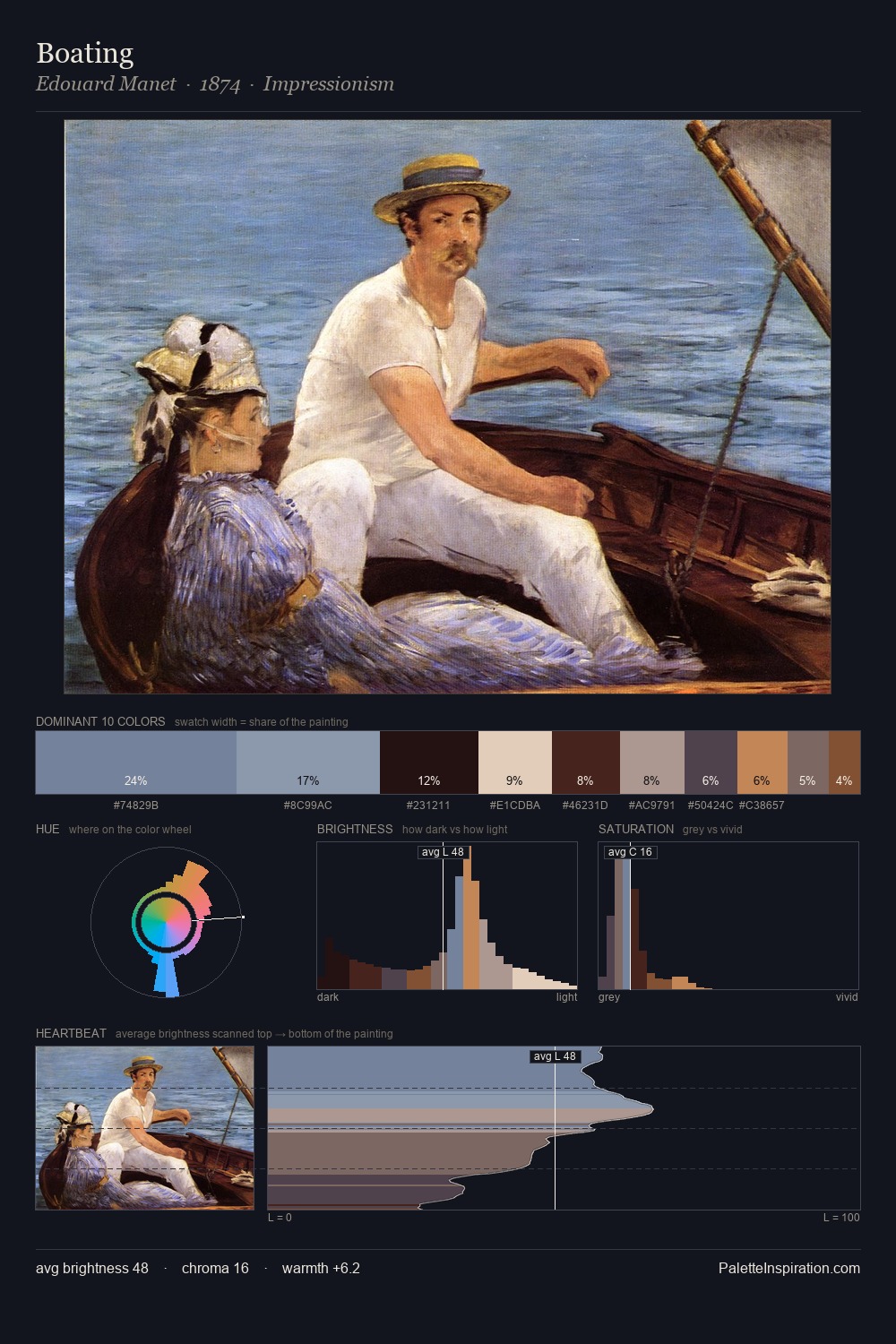Select the 5% grey-brown swatch
This screenshot has height=1344, width=896.
pos(808,762)
